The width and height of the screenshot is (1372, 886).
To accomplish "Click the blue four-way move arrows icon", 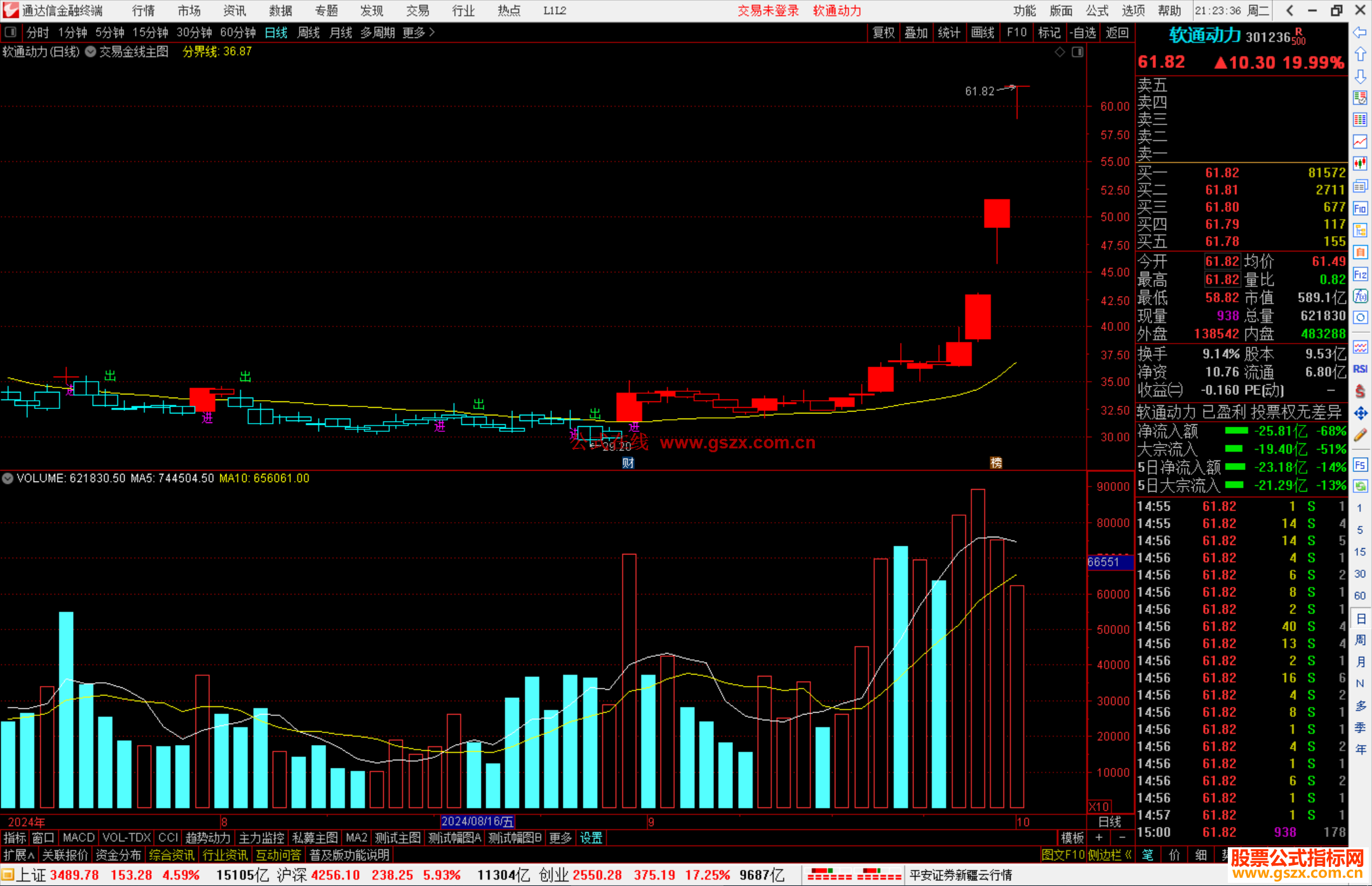I will click(x=1360, y=413).
